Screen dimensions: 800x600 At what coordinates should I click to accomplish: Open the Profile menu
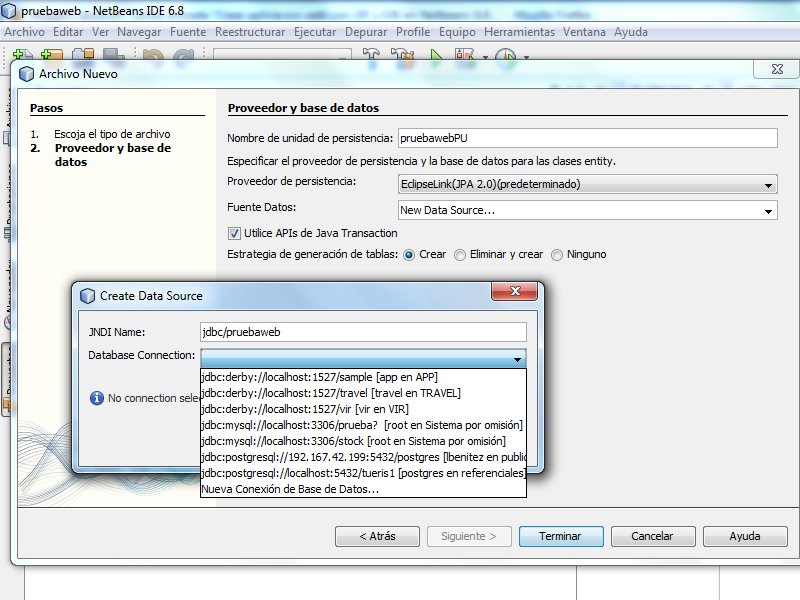tap(413, 32)
